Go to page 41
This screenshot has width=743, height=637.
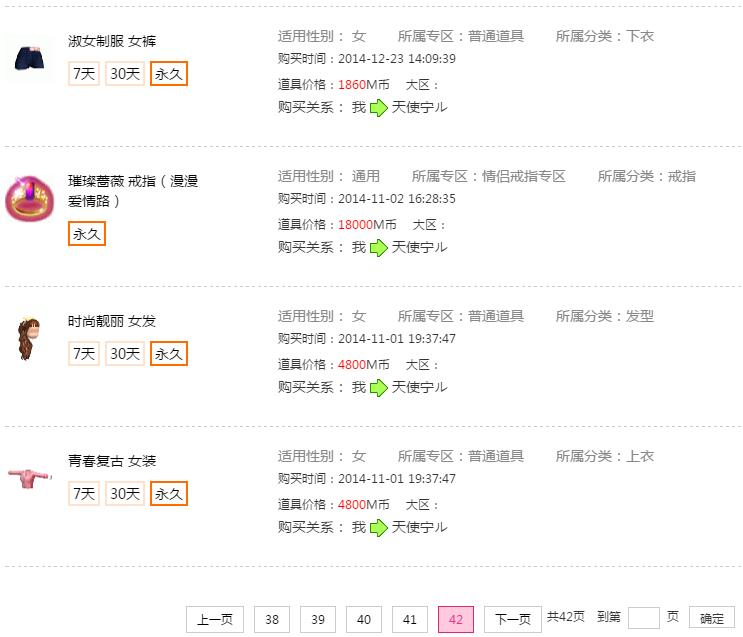coord(410,619)
